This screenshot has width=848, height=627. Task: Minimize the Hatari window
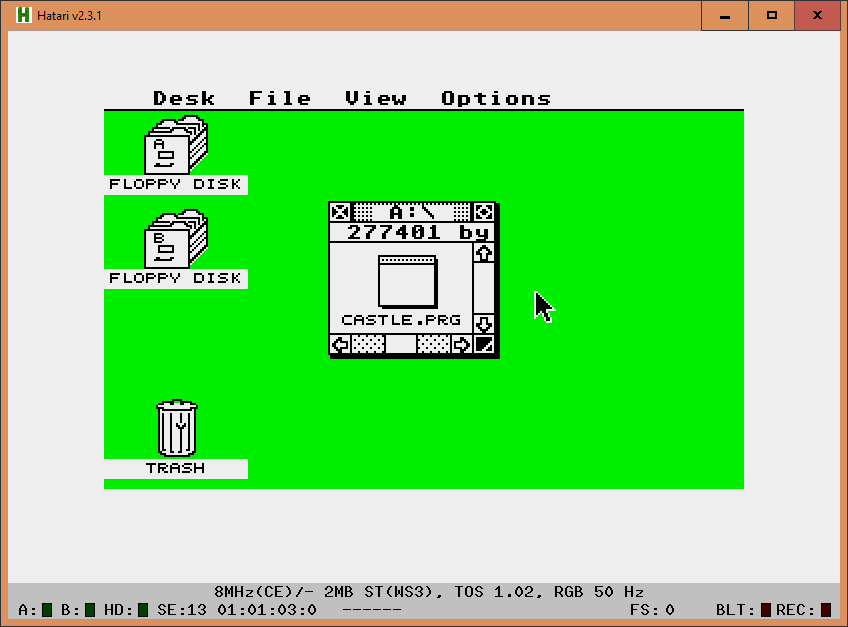click(x=725, y=16)
